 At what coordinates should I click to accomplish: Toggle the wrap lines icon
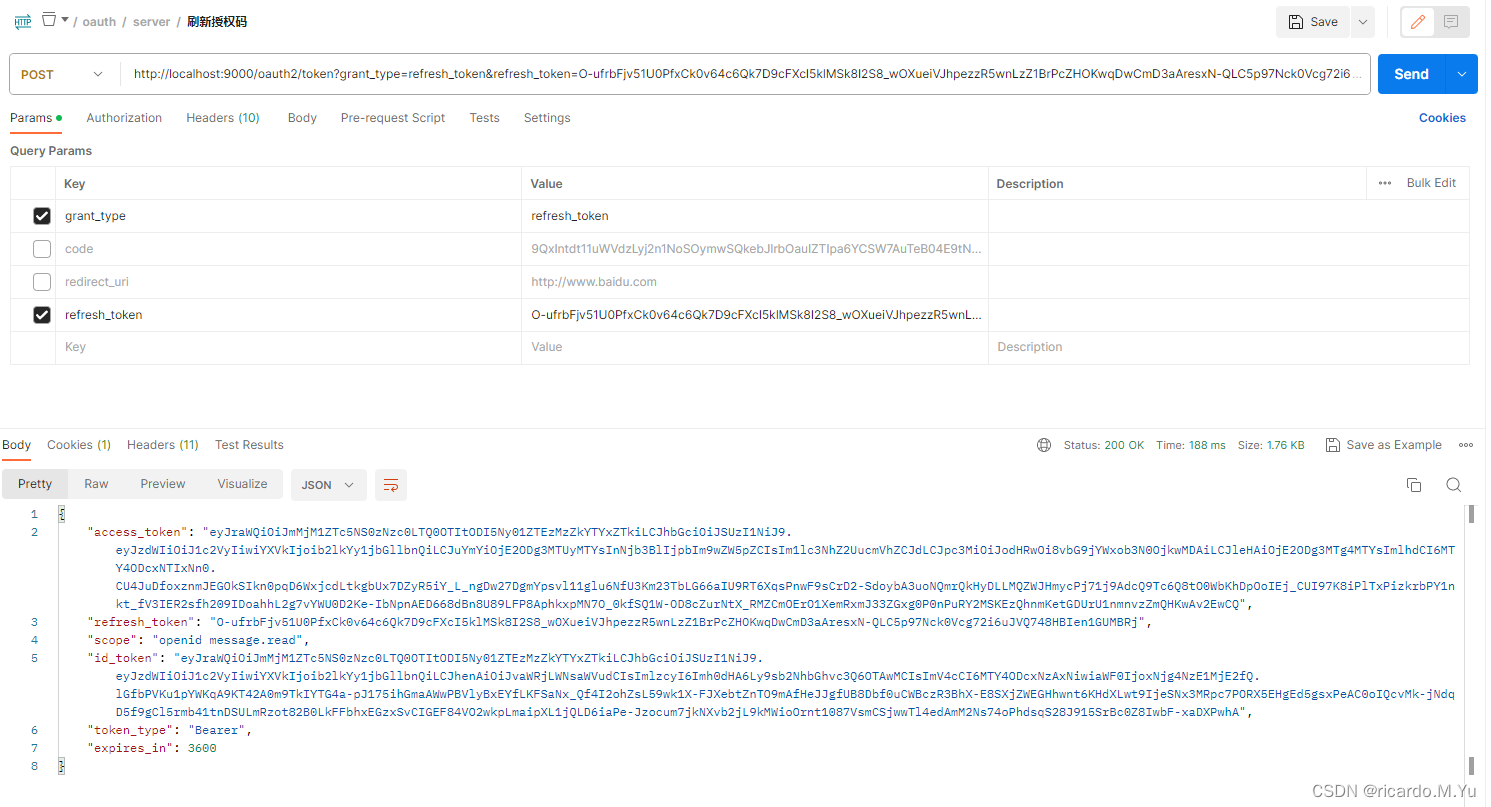[x=391, y=485]
